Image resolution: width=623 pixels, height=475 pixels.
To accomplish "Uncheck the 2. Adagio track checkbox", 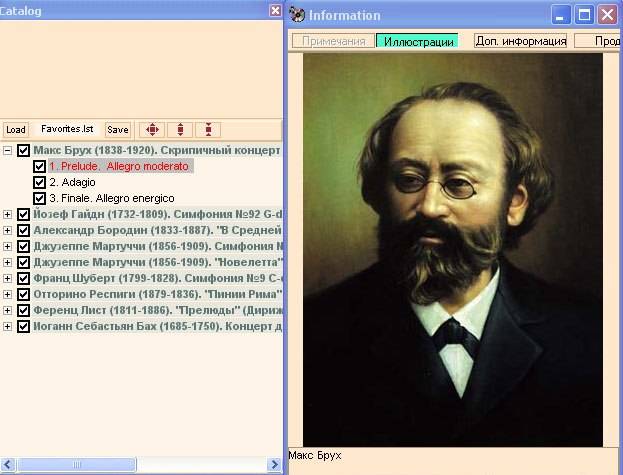I will pyautogui.click(x=39, y=182).
